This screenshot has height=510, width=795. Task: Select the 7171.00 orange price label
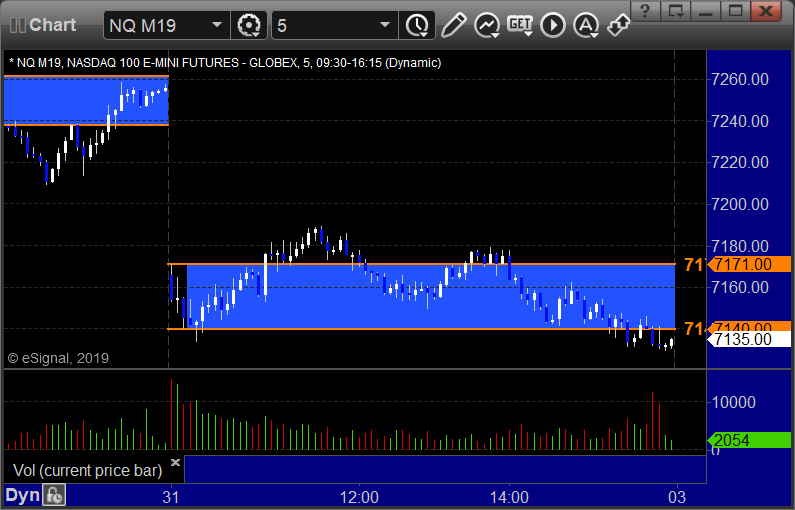(749, 264)
